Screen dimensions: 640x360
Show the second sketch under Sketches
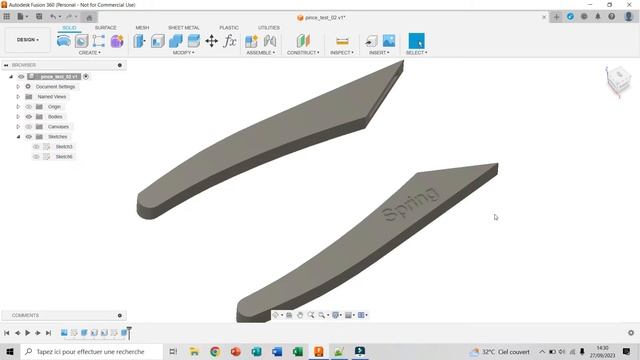click(x=36, y=157)
